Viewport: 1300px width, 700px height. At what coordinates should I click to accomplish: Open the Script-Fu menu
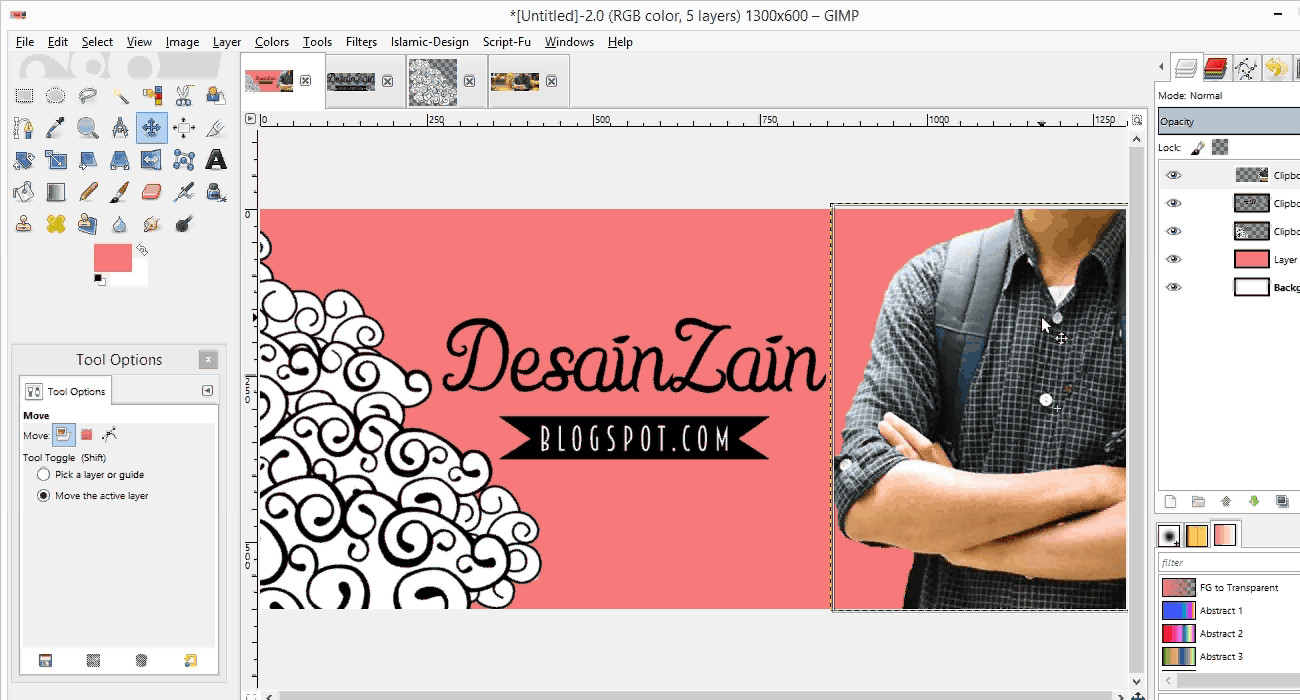coord(507,42)
